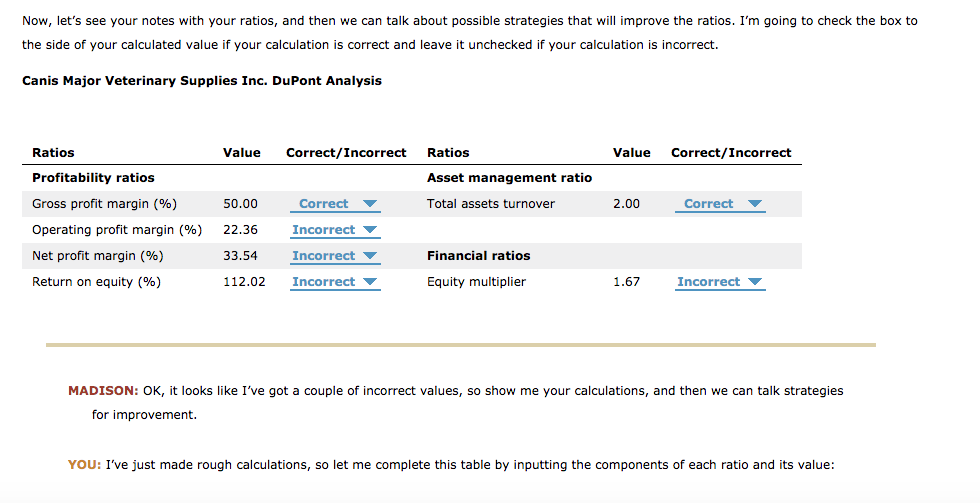Click the Gross profit margin (%) label
Screen dimensions: 980x503
click(104, 204)
